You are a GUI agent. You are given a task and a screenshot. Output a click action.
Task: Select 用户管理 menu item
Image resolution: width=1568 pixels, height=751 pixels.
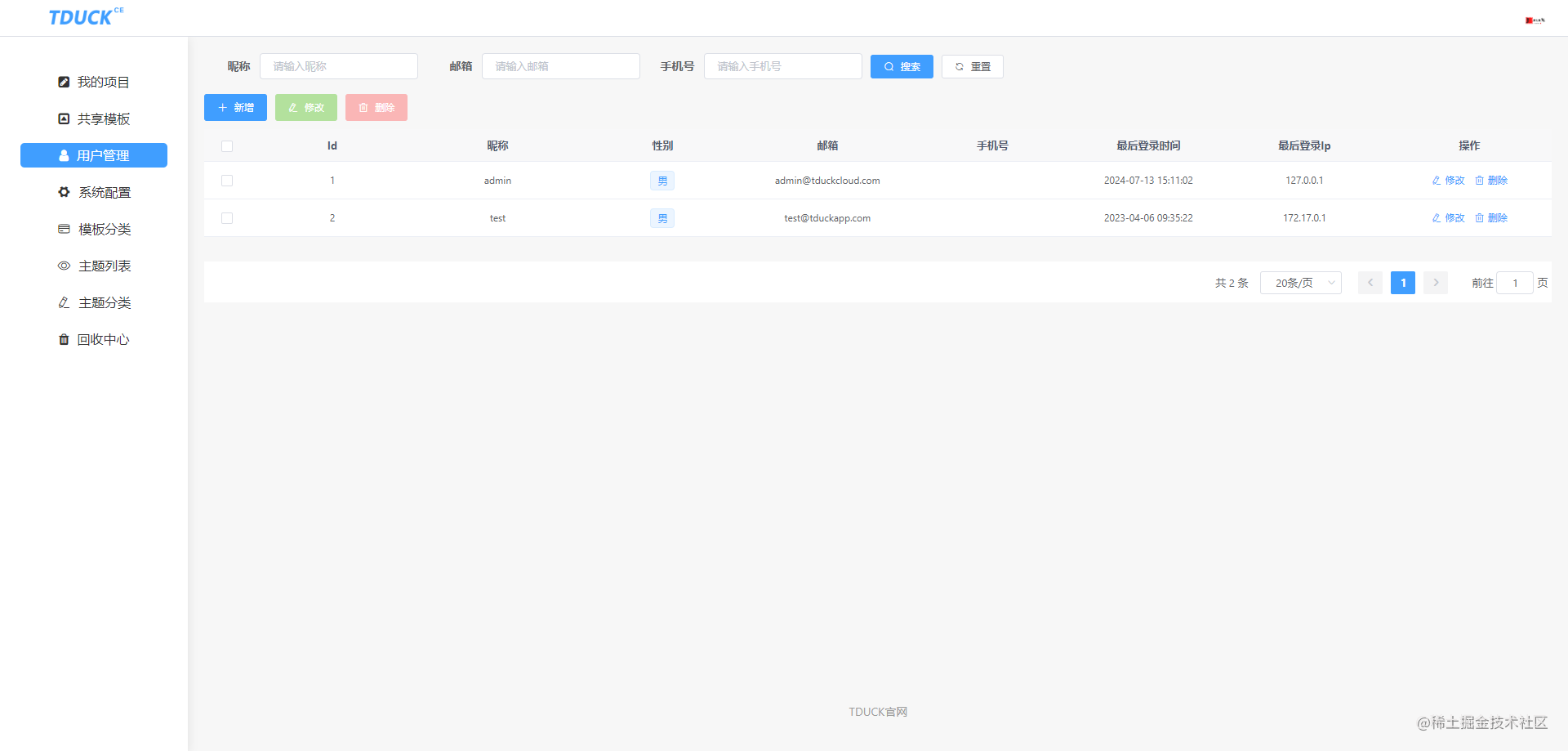click(x=94, y=155)
